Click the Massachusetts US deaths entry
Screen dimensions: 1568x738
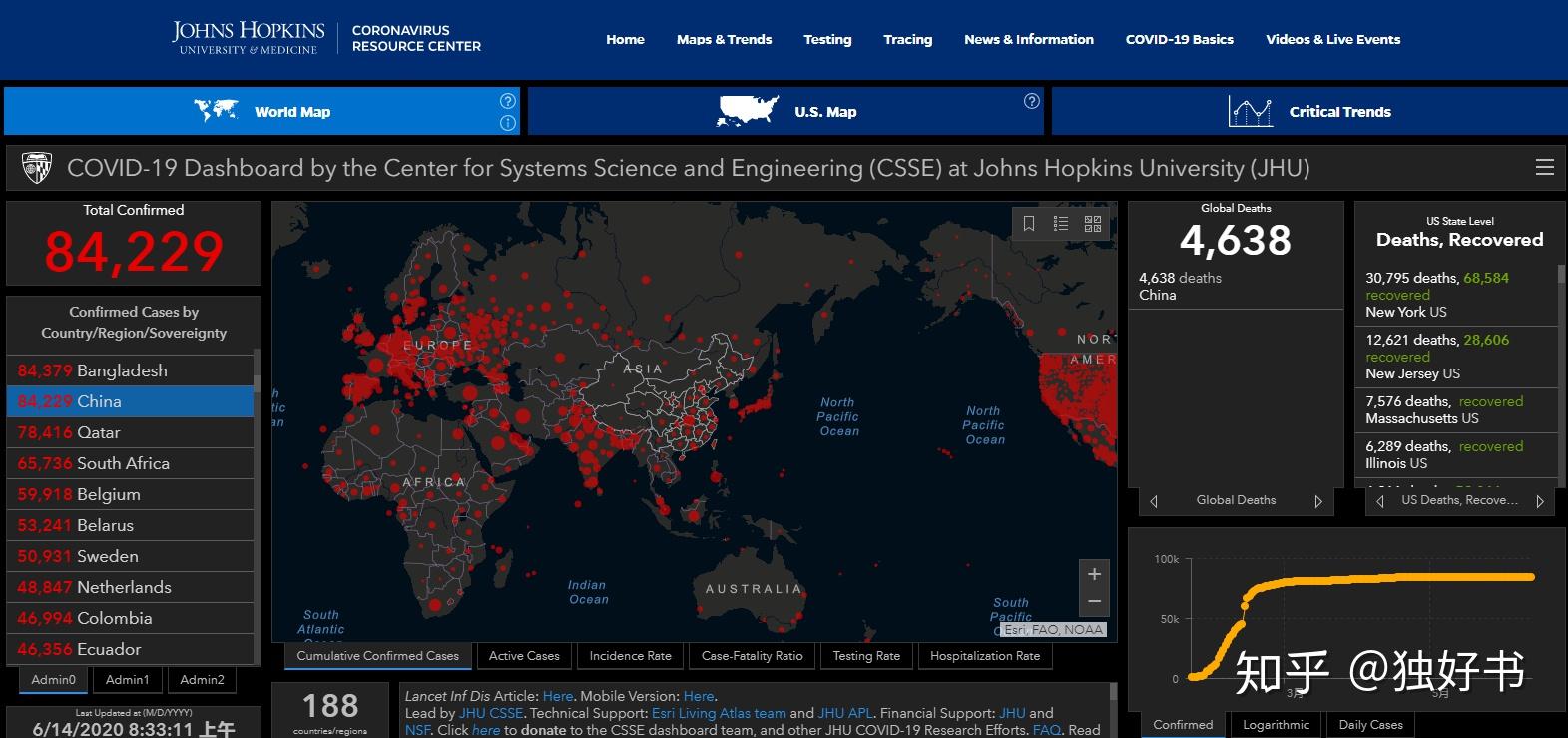[x=1456, y=410]
